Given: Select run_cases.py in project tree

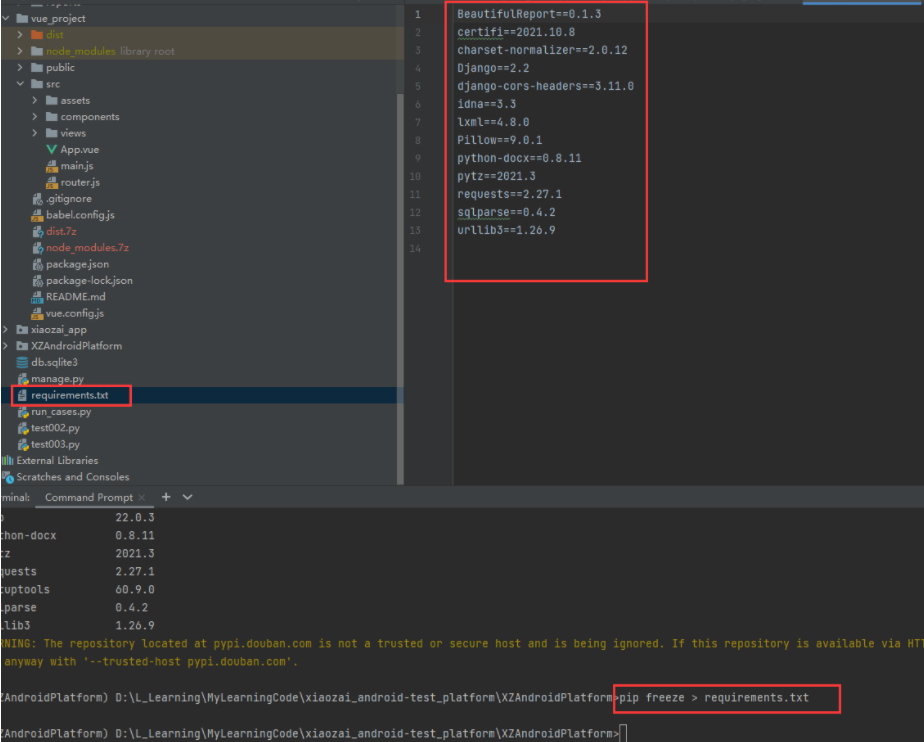Looking at the screenshot, I should click(x=61, y=412).
